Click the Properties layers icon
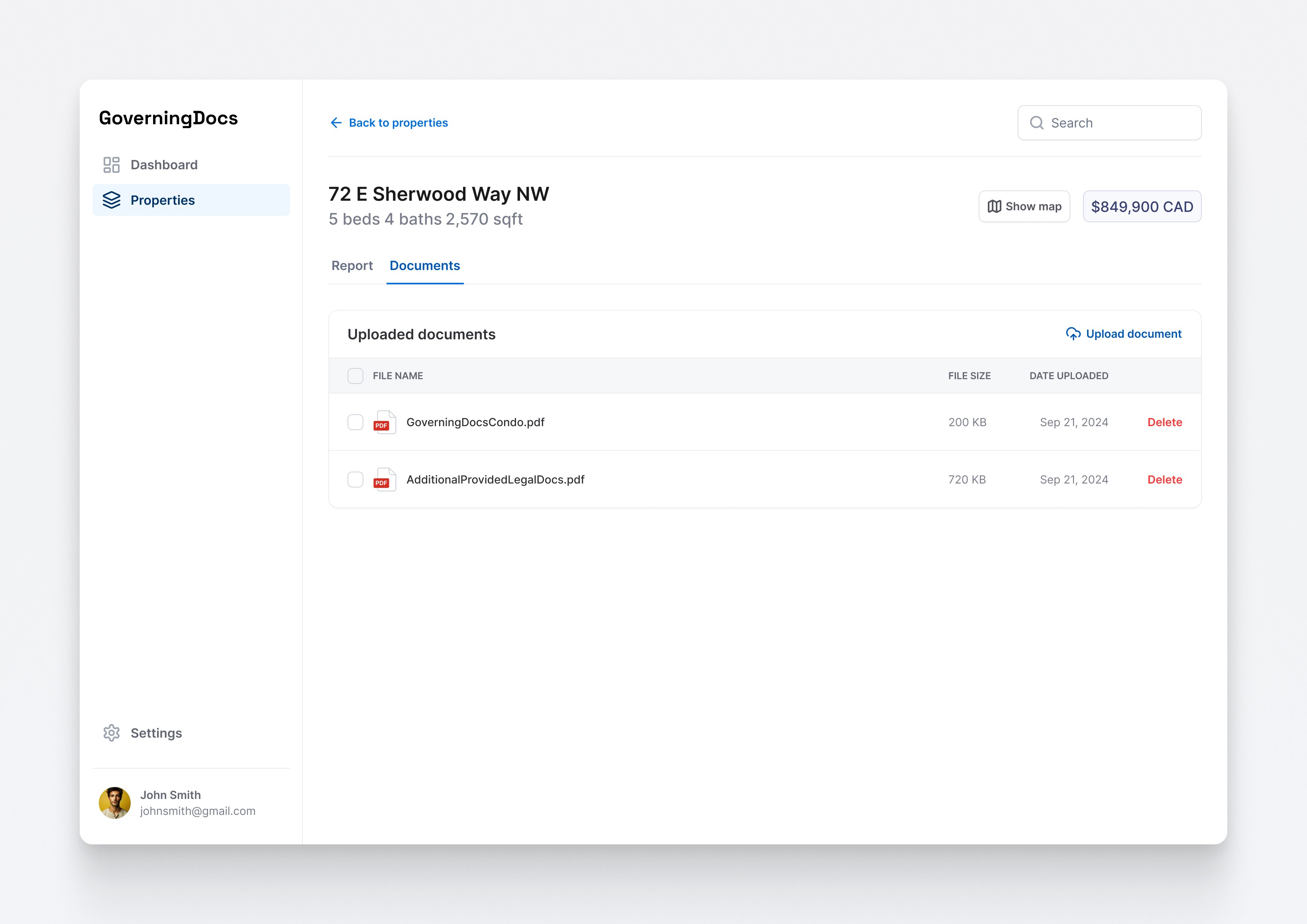Viewport: 1307px width, 924px height. (112, 200)
